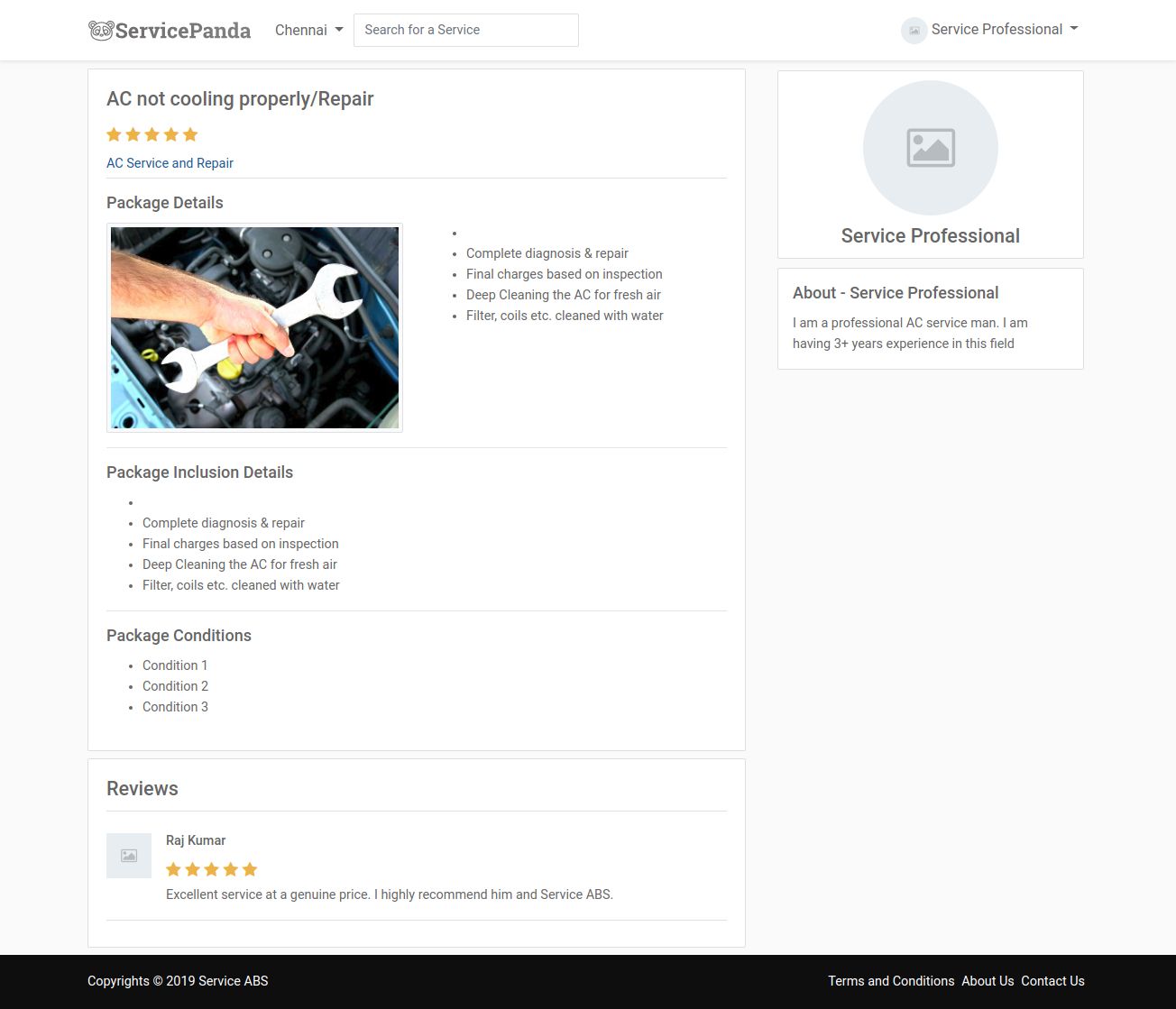Open the Chennai city dropdown
Viewport: 1176px width, 1009px height.
(x=309, y=30)
